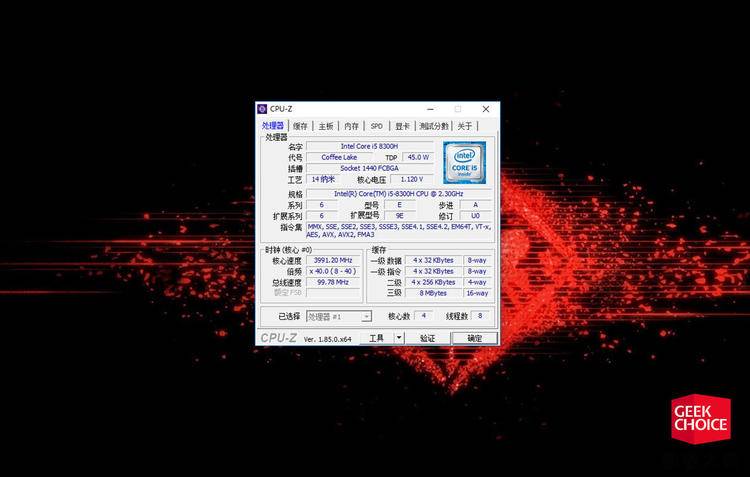Open the 主板 tab
Image resolution: width=750 pixels, height=477 pixels.
(x=326, y=126)
